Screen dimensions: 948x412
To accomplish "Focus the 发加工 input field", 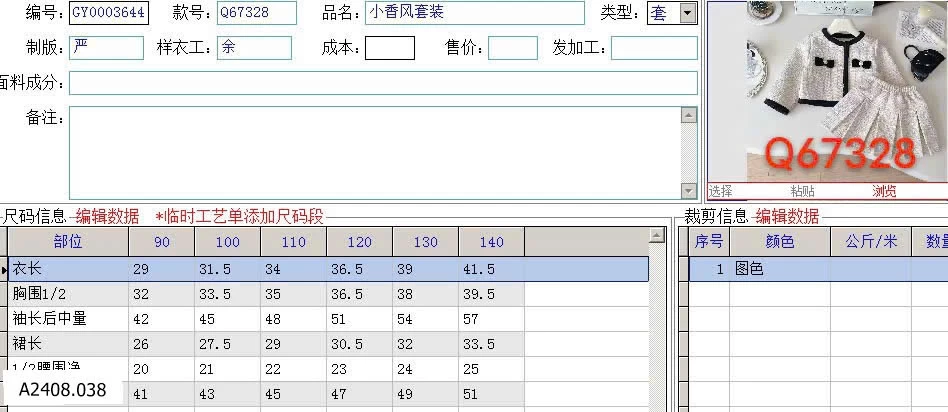I will (654, 48).
